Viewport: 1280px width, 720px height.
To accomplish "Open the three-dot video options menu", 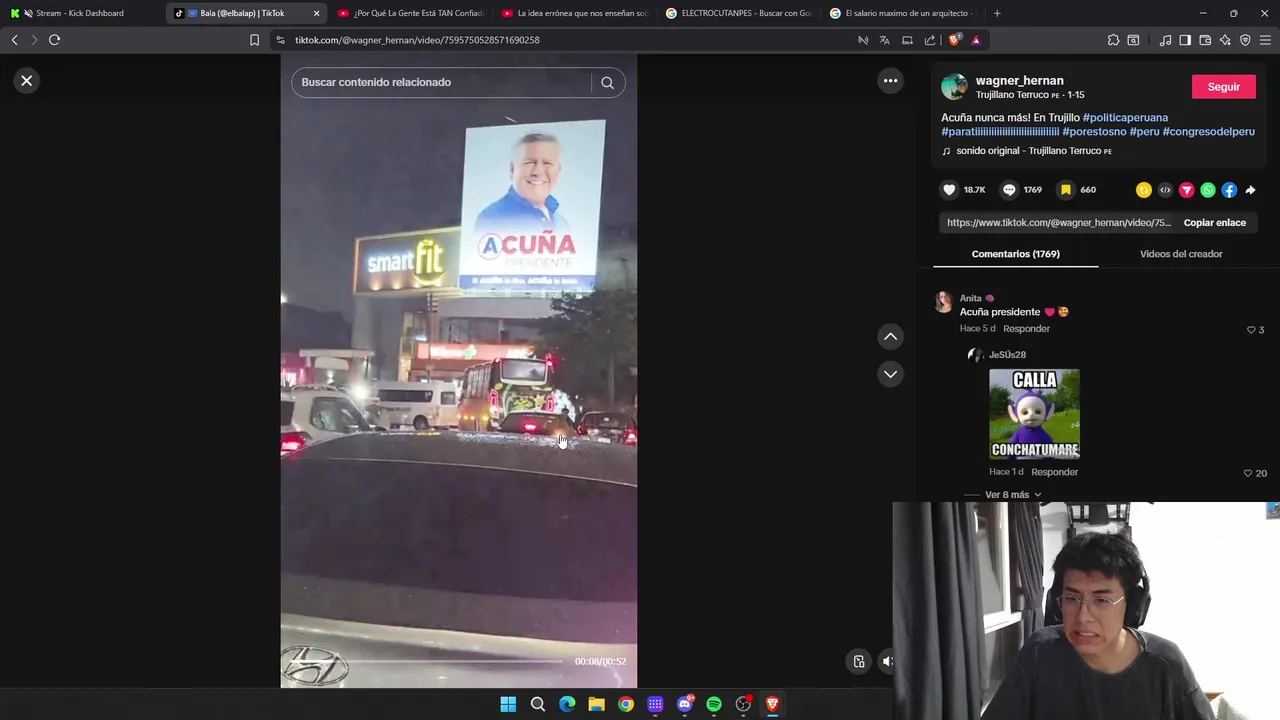I will (x=890, y=81).
